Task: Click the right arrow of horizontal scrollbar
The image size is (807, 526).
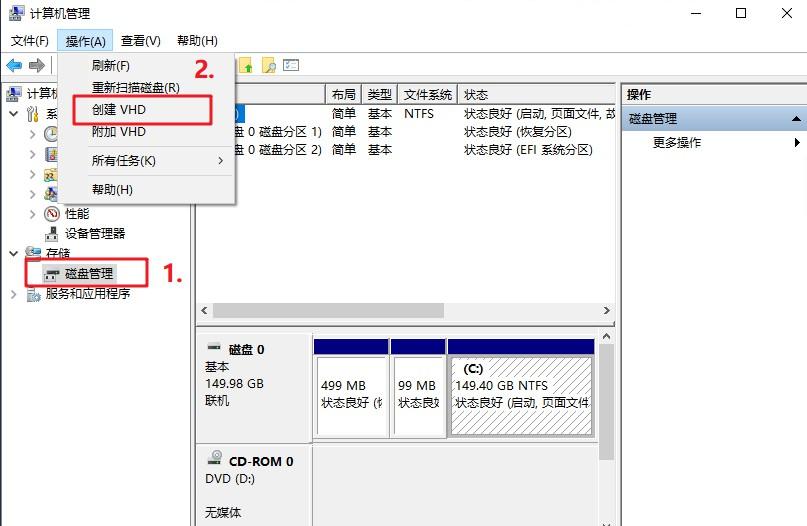Action: (x=606, y=310)
